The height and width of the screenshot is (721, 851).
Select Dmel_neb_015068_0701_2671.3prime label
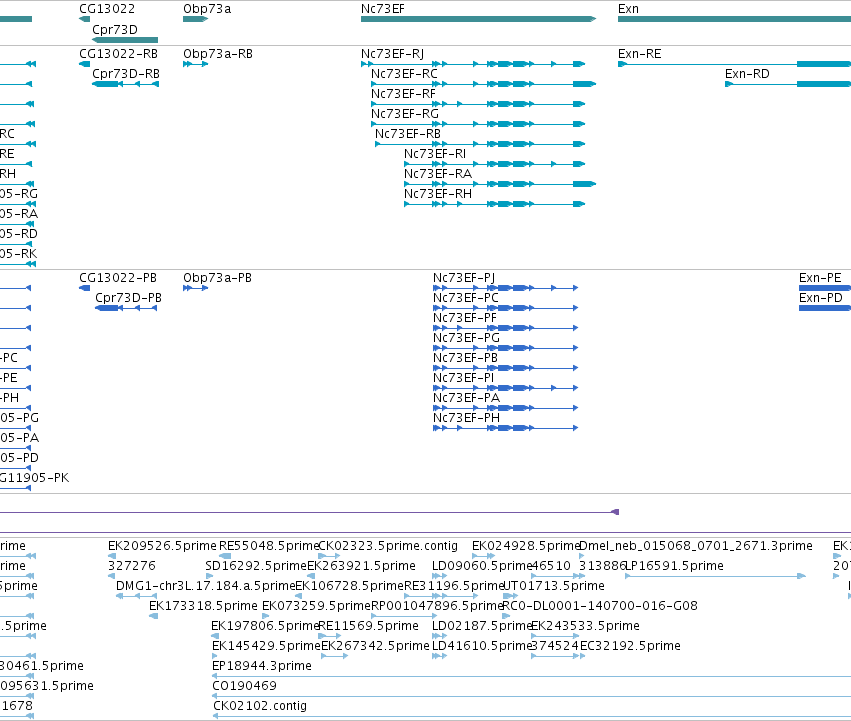pos(696,546)
